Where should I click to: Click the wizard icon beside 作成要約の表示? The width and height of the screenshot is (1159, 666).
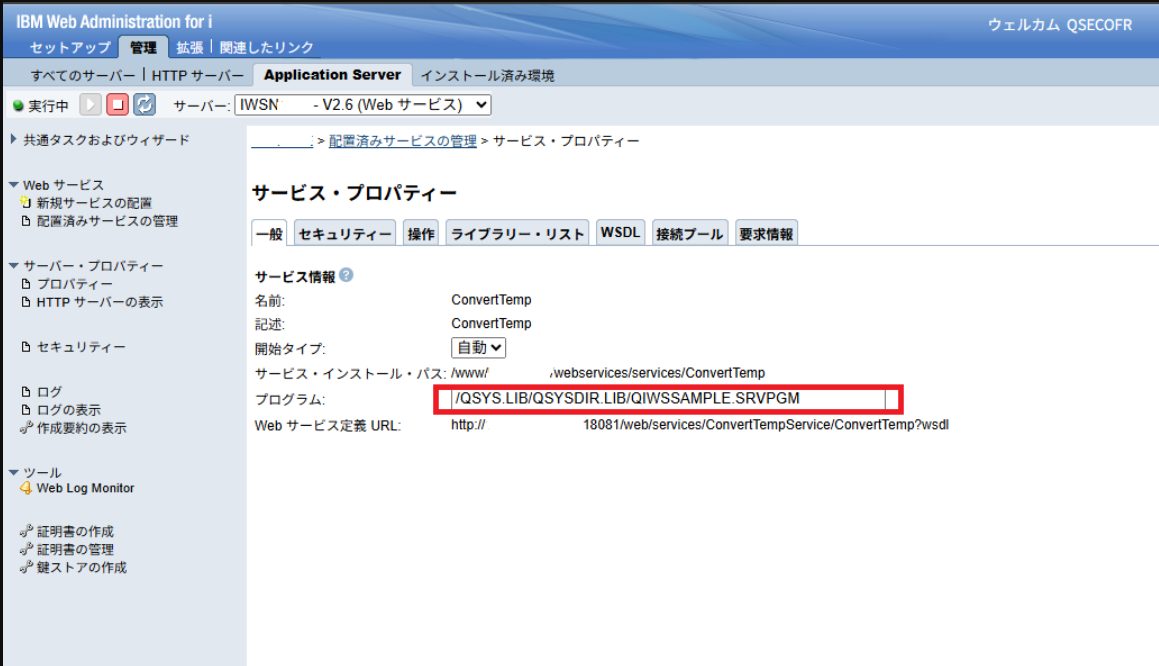tap(26, 427)
